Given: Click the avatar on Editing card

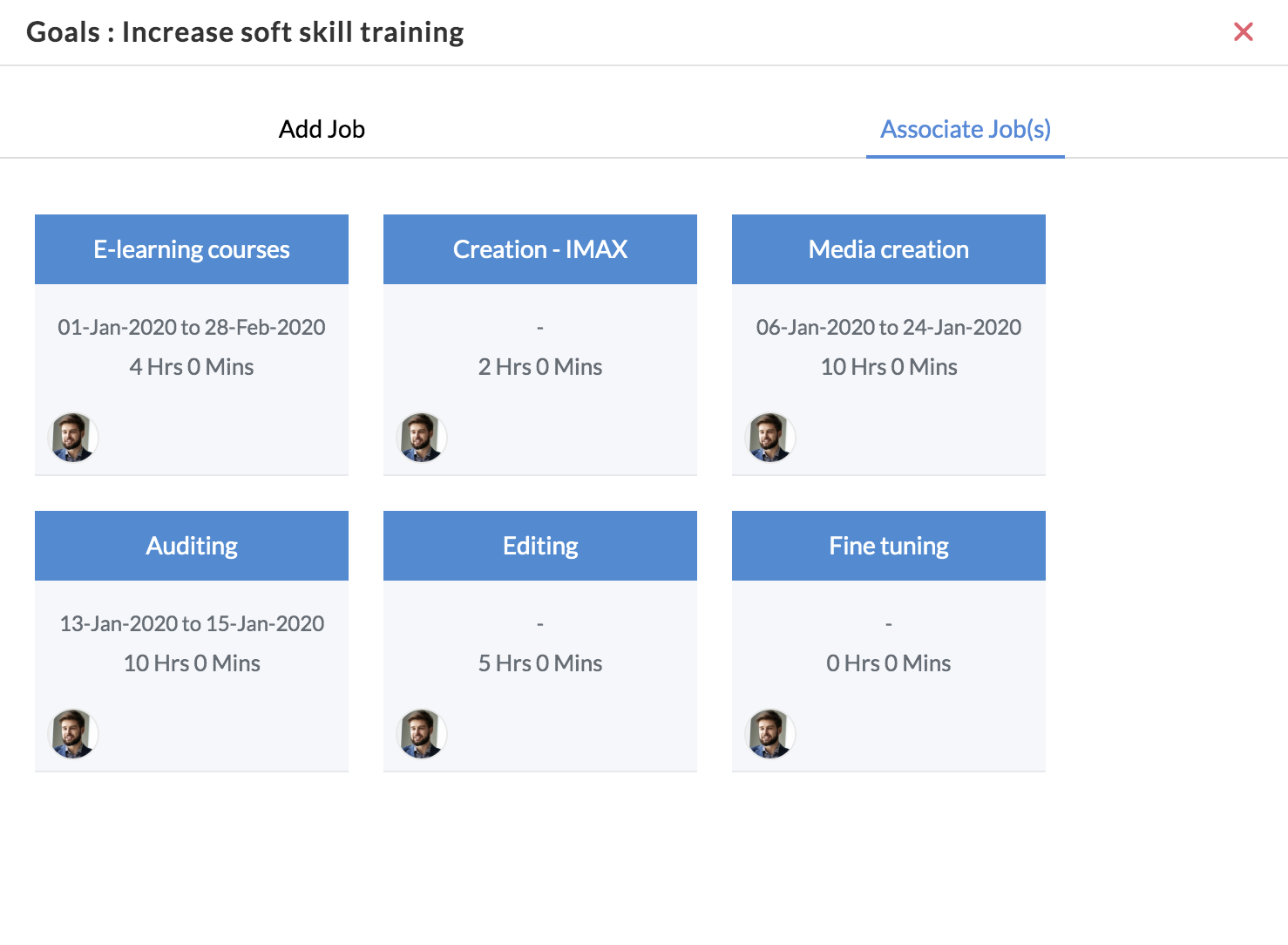Looking at the screenshot, I should [x=422, y=734].
